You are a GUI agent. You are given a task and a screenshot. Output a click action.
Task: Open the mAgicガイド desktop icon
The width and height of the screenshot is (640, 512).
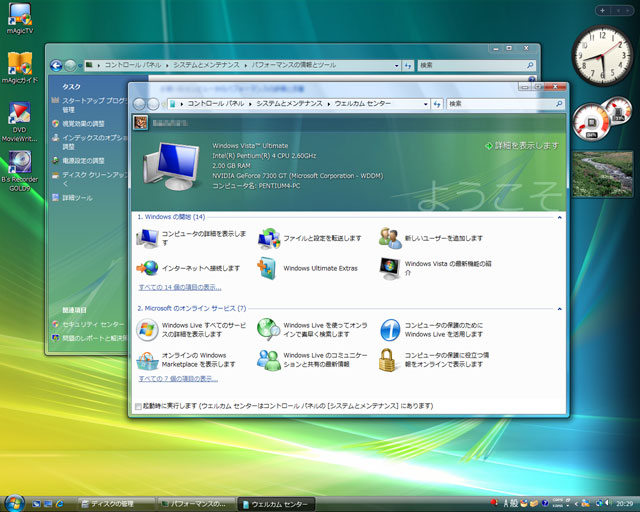point(20,68)
